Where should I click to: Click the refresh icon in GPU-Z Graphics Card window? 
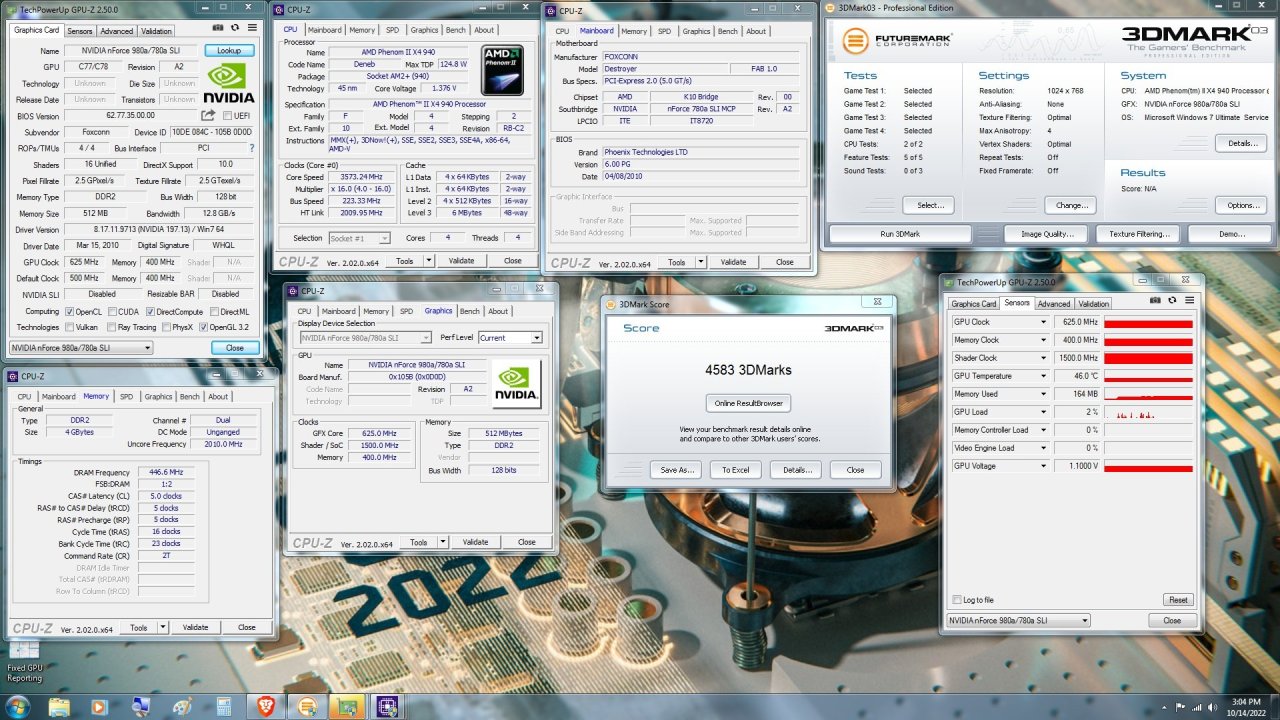pyautogui.click(x=234, y=28)
